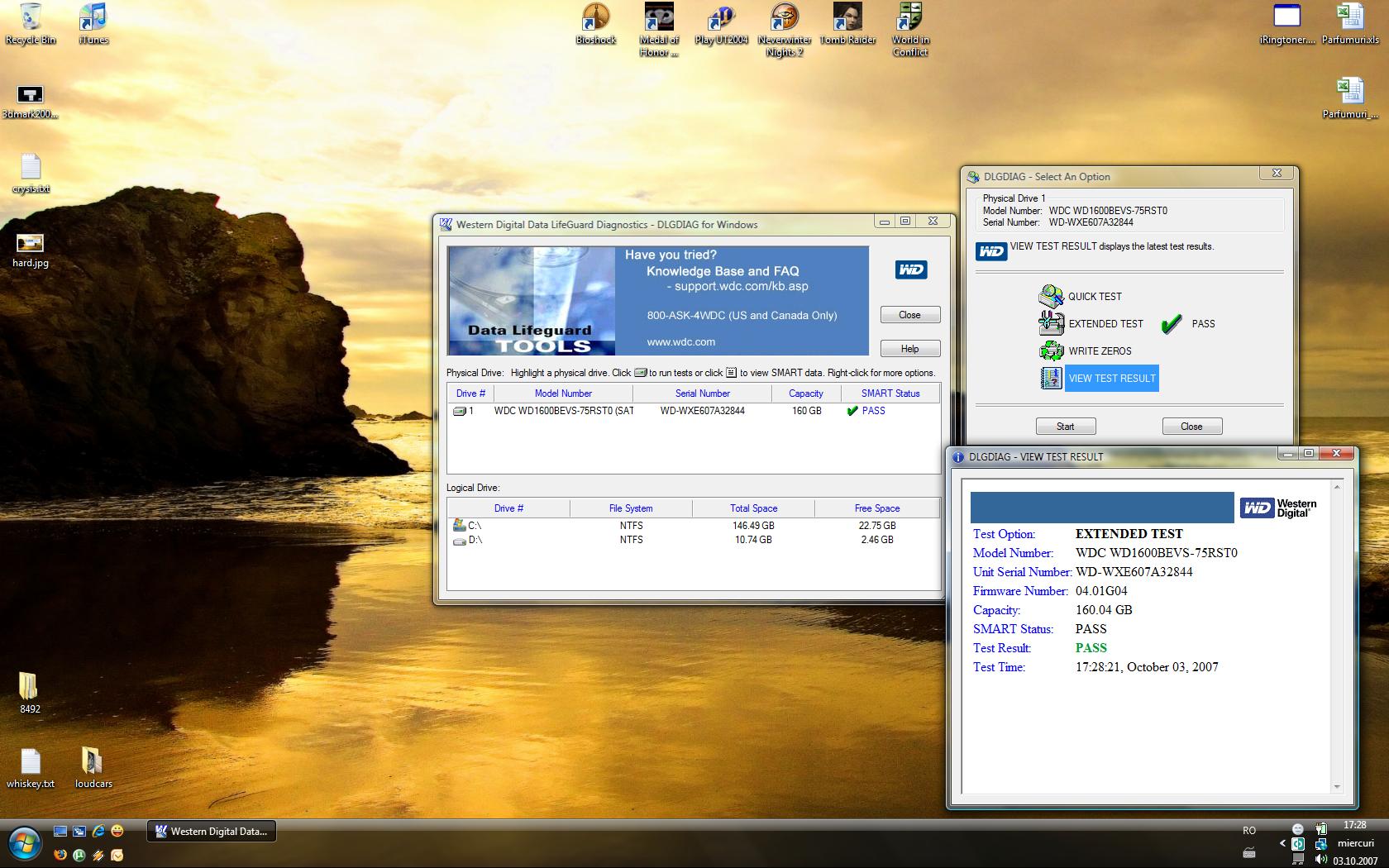Screen dimensions: 1389x868
Task: Click the D:\ logical drive icon
Action: click(x=460, y=540)
